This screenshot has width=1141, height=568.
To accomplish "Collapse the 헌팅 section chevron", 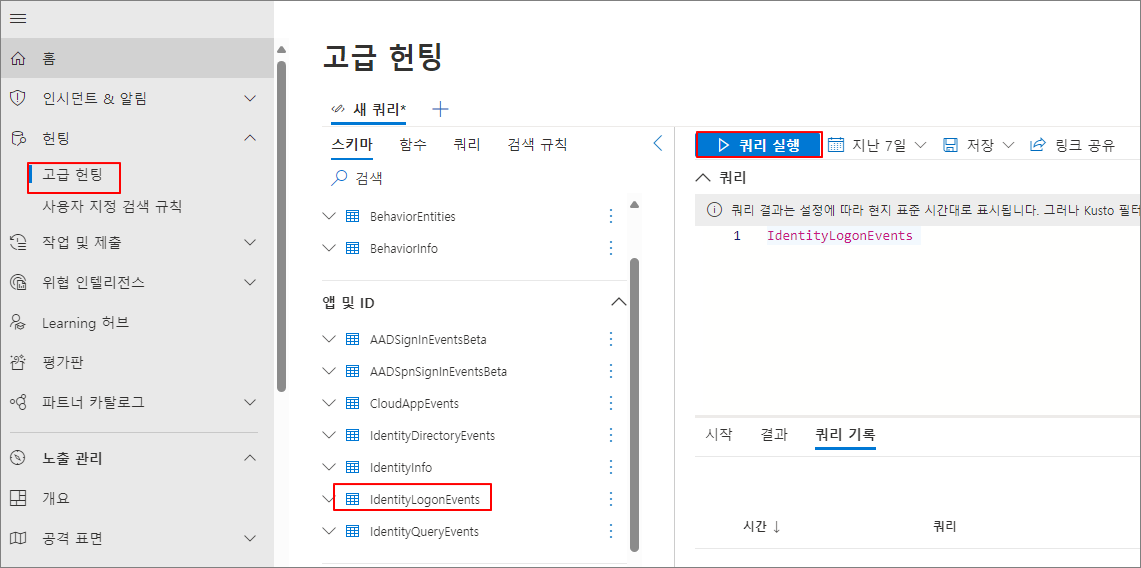I will click(250, 137).
